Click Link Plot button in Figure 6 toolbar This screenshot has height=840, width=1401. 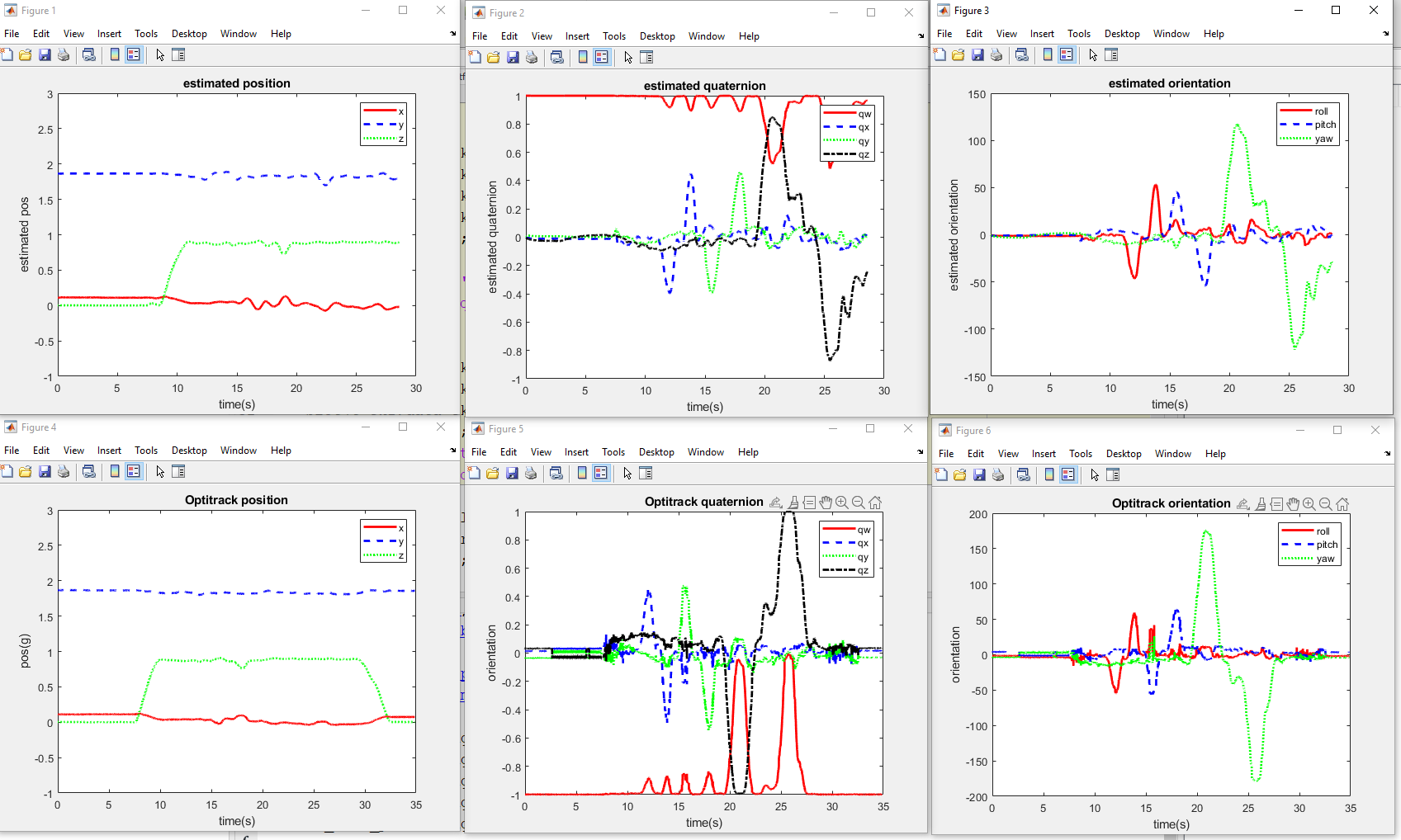1024,475
